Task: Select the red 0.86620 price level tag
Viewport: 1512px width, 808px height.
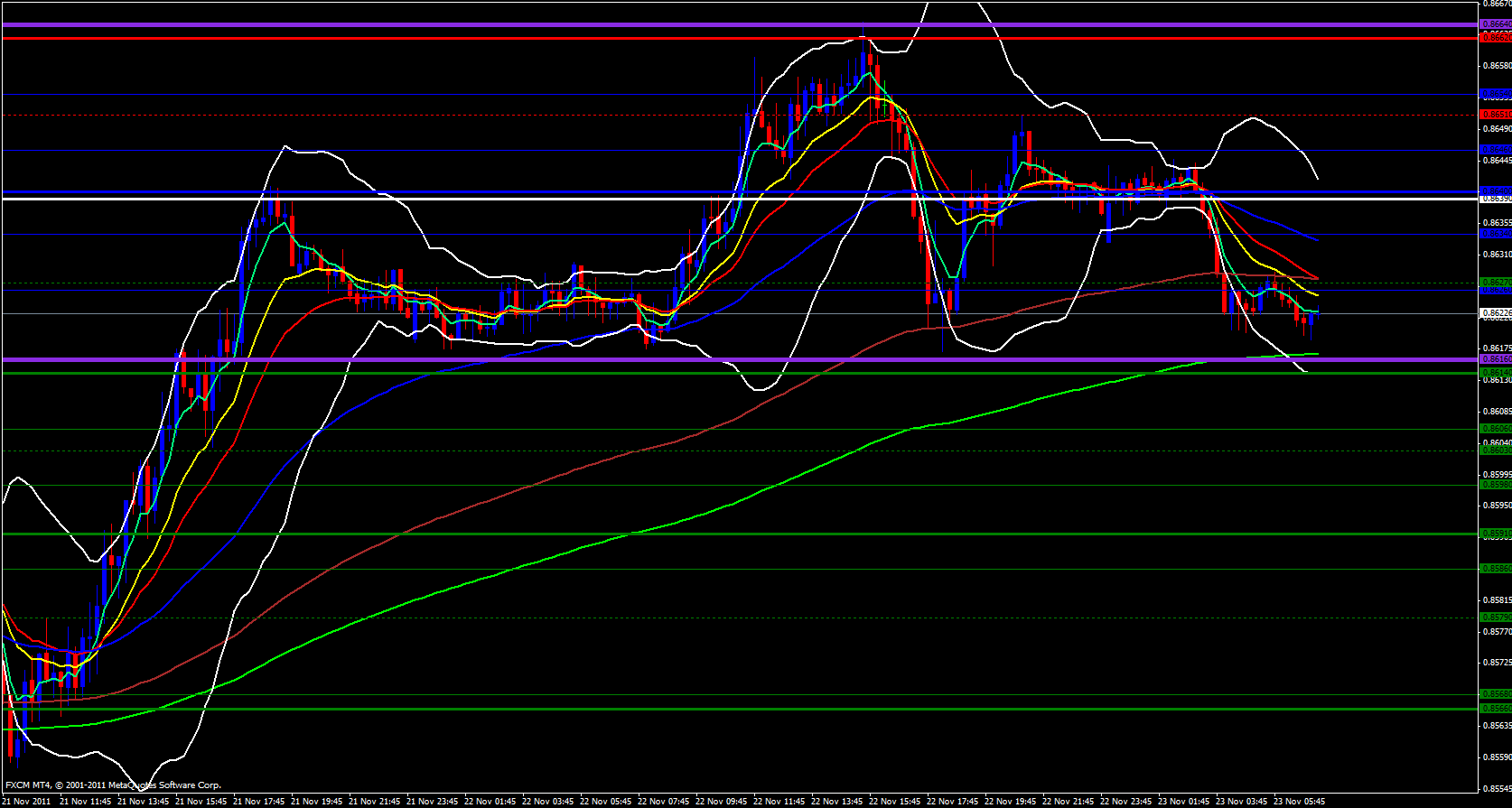Action: click(x=1495, y=37)
